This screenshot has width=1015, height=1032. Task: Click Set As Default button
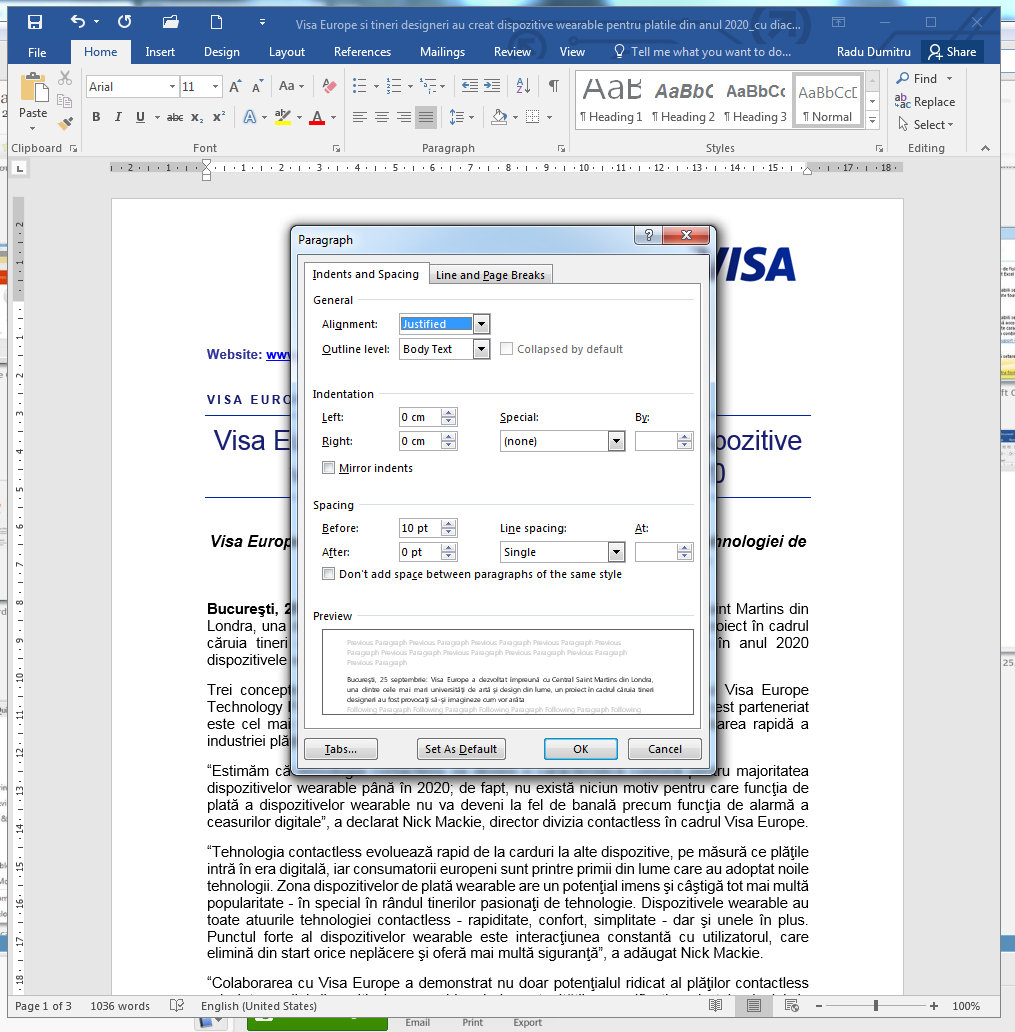tap(461, 749)
